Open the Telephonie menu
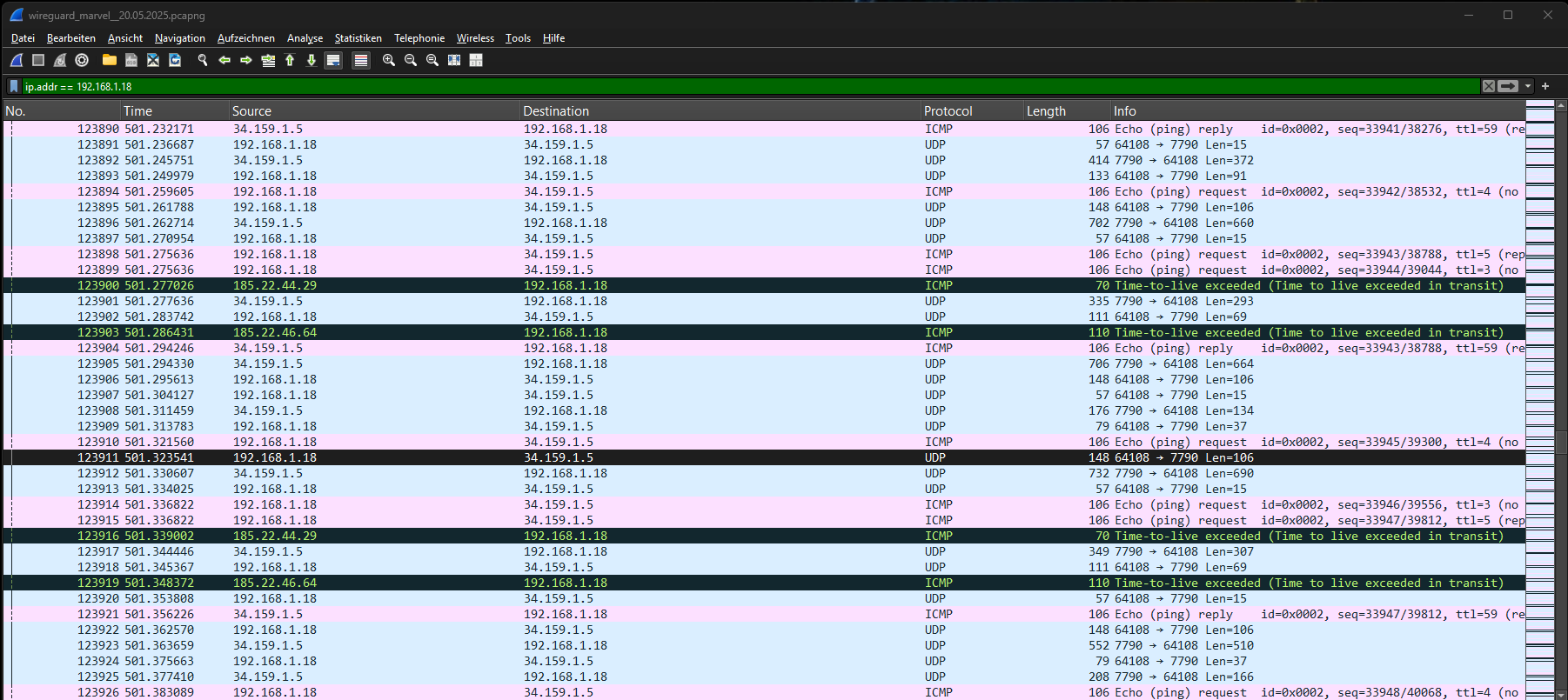 [x=419, y=38]
